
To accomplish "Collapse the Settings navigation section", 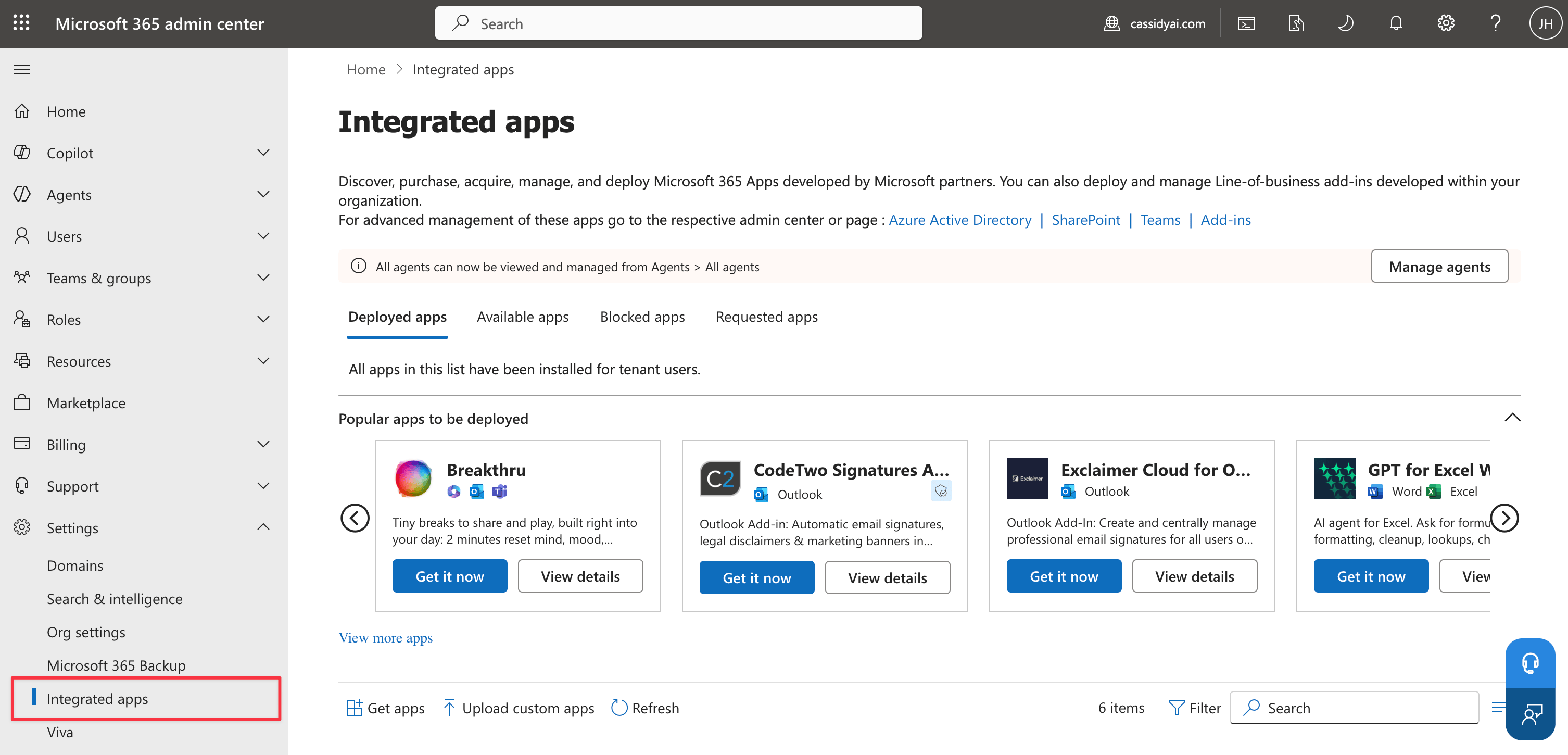I will click(x=263, y=527).
